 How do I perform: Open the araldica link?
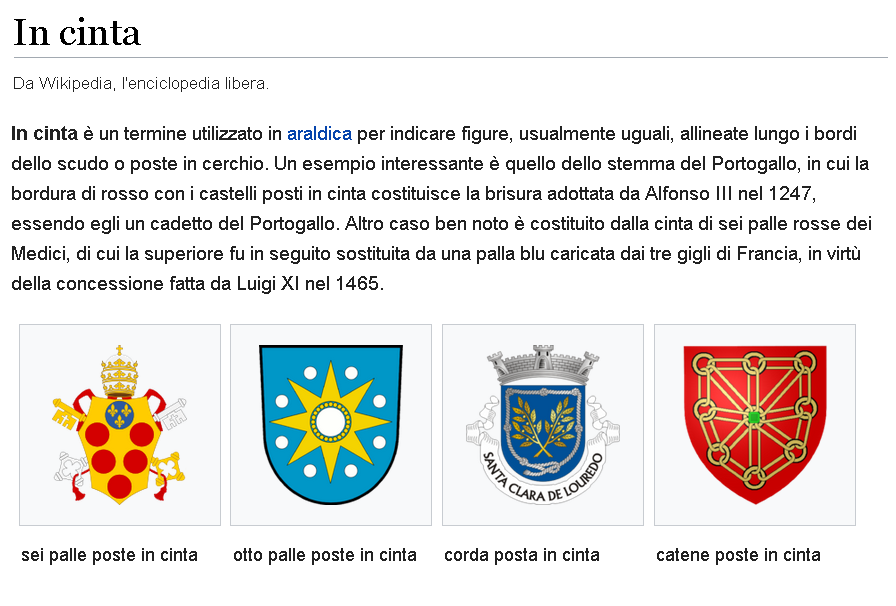(319, 134)
